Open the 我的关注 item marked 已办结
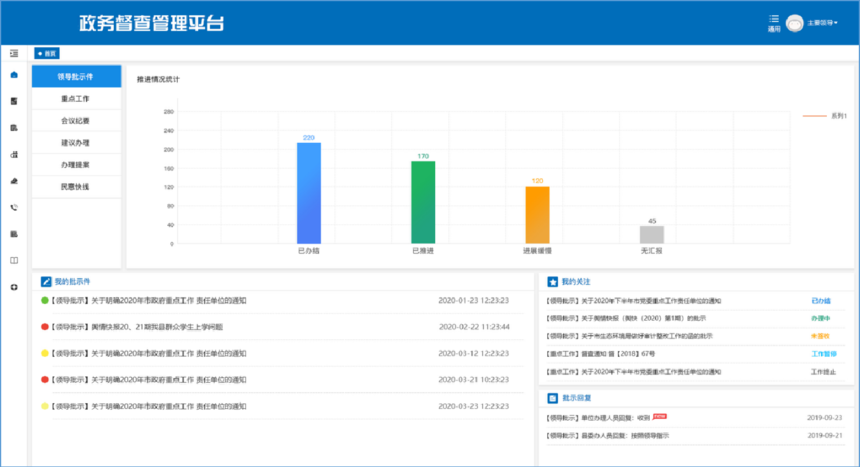Screen dimensions: 860x467 633,301
